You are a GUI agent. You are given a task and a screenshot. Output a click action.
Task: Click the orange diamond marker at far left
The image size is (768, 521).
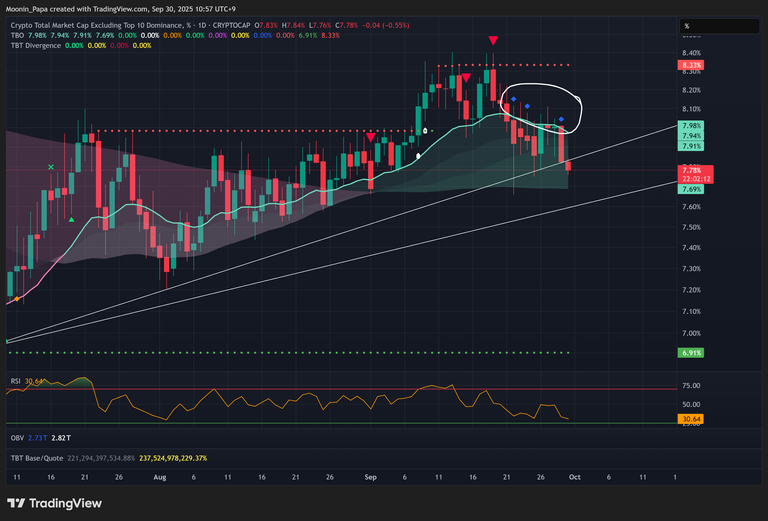15,298
